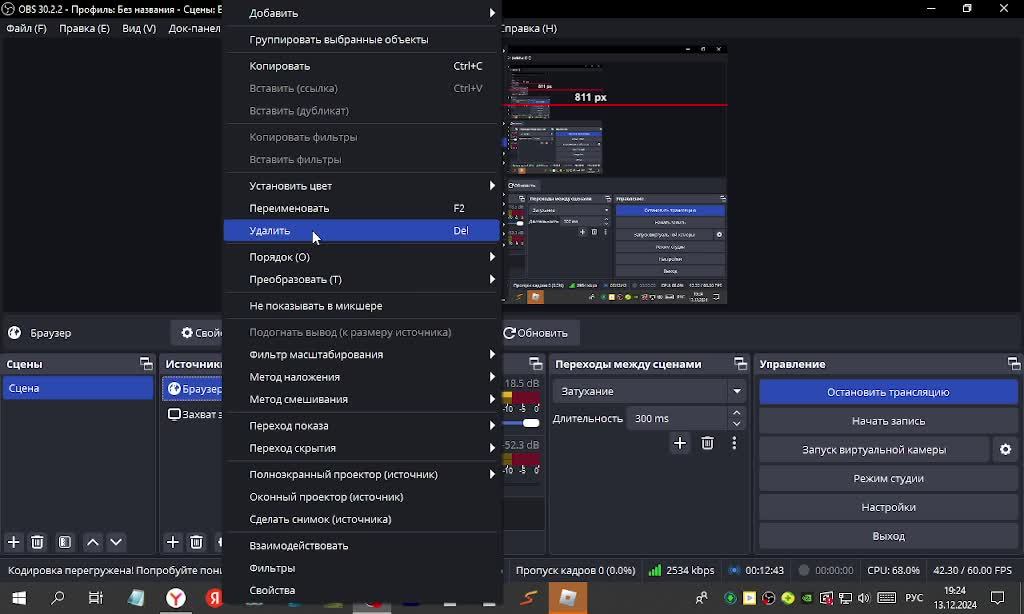This screenshot has height=614, width=1024.
Task: Open Оконный проектор (источник)
Action: point(361,497)
